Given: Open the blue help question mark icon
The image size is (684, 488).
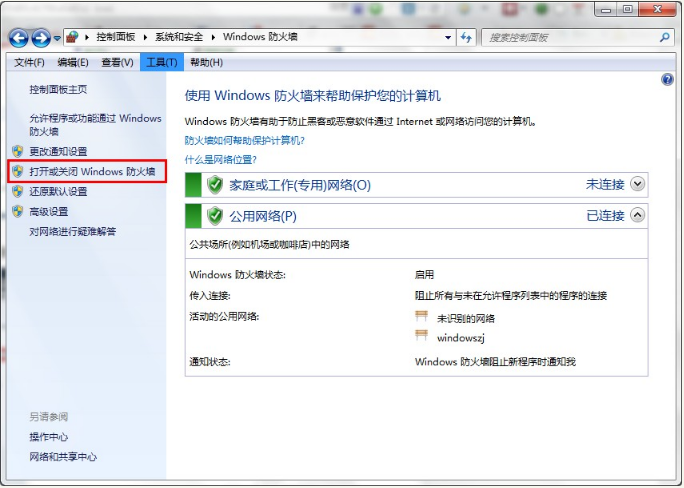Looking at the screenshot, I should click(x=667, y=79).
